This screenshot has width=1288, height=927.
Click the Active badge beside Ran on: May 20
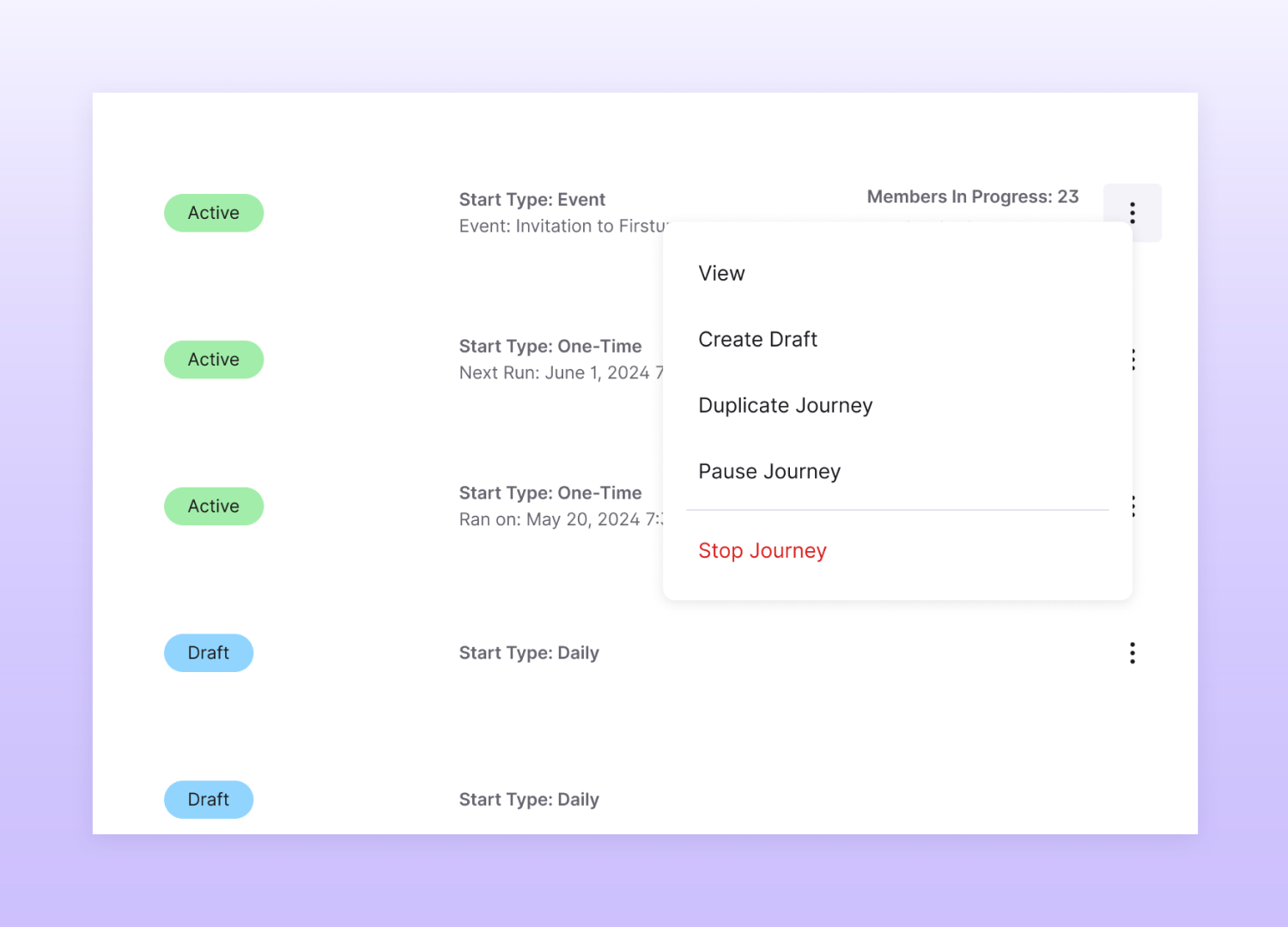(x=214, y=506)
